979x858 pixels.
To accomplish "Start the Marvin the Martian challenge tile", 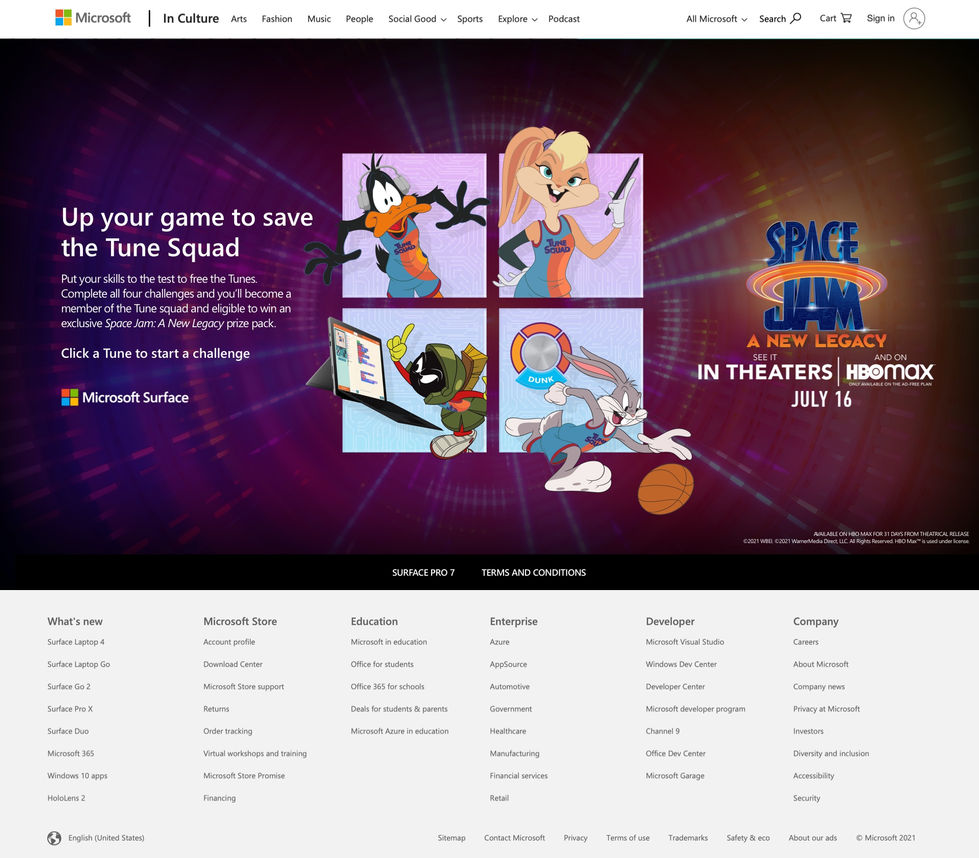I will [x=414, y=380].
